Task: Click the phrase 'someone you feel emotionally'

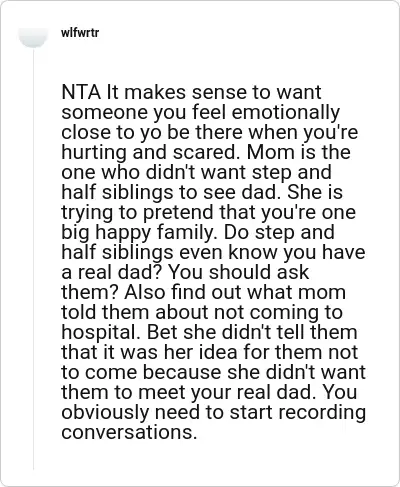Action: point(200,112)
